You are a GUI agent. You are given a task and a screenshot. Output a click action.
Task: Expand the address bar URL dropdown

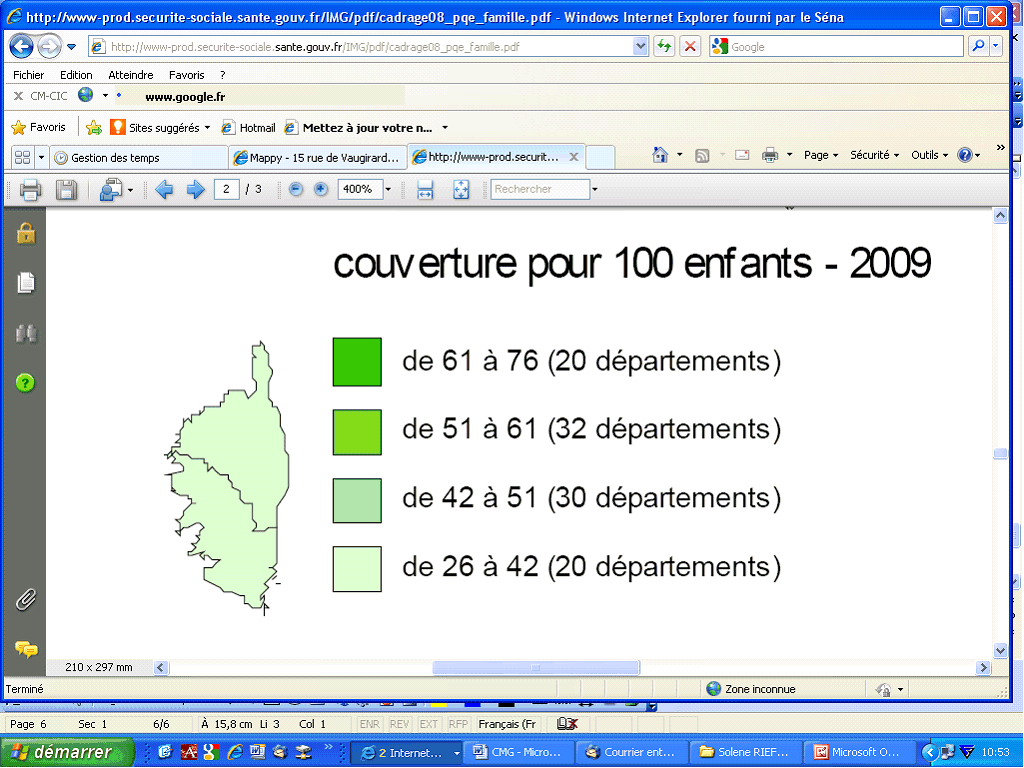(641, 46)
